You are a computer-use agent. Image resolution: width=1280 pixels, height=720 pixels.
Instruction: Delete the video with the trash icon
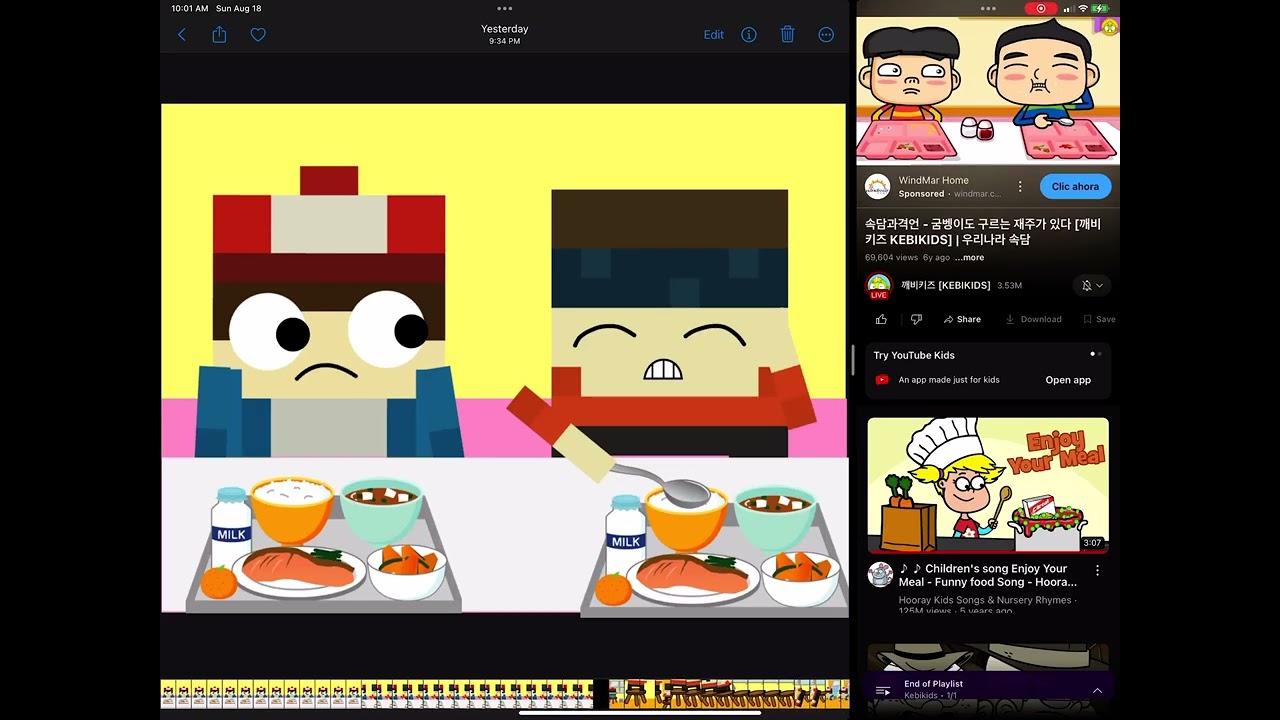[x=788, y=34]
